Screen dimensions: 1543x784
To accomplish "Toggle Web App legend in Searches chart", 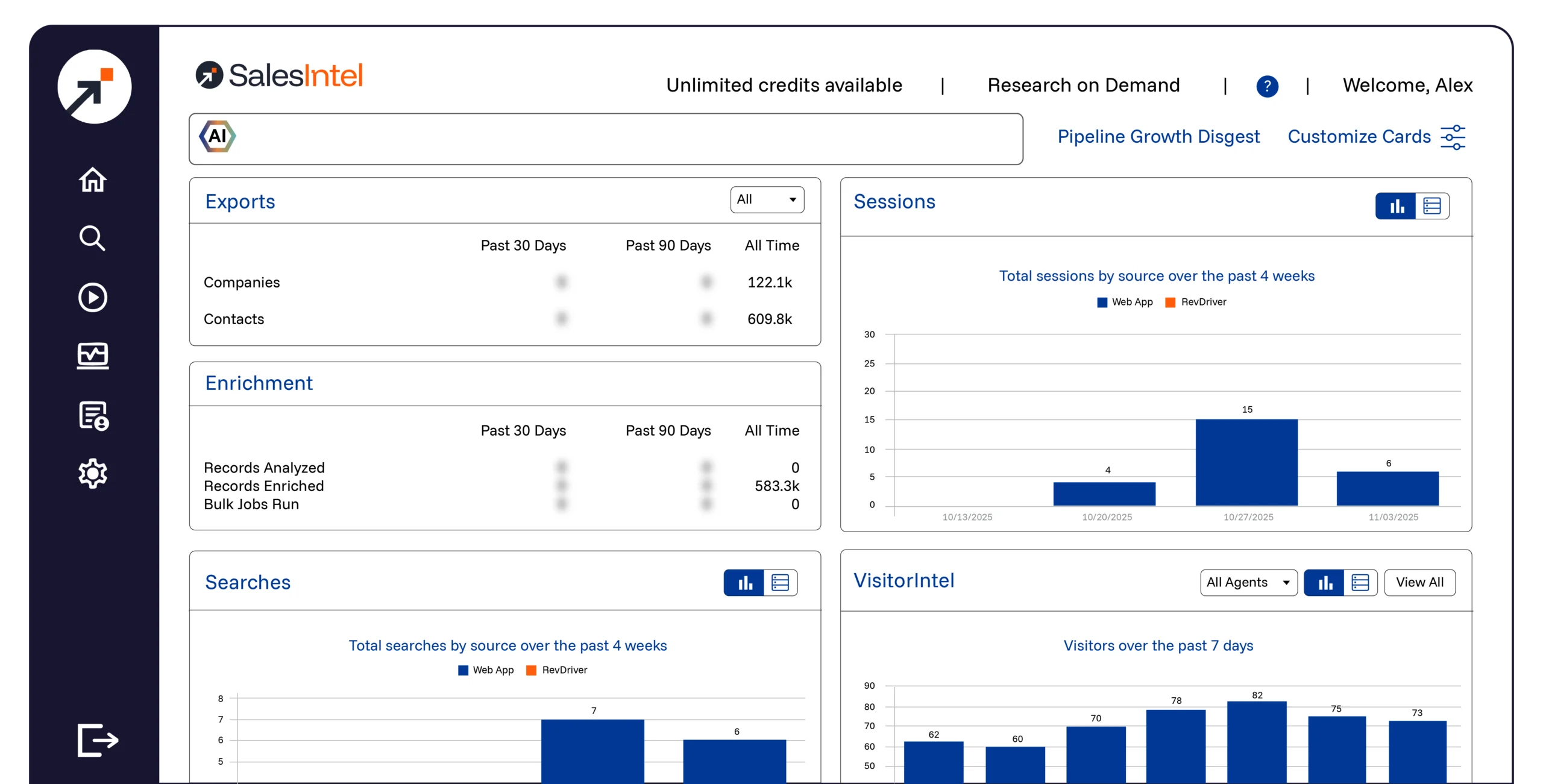I will [486, 670].
